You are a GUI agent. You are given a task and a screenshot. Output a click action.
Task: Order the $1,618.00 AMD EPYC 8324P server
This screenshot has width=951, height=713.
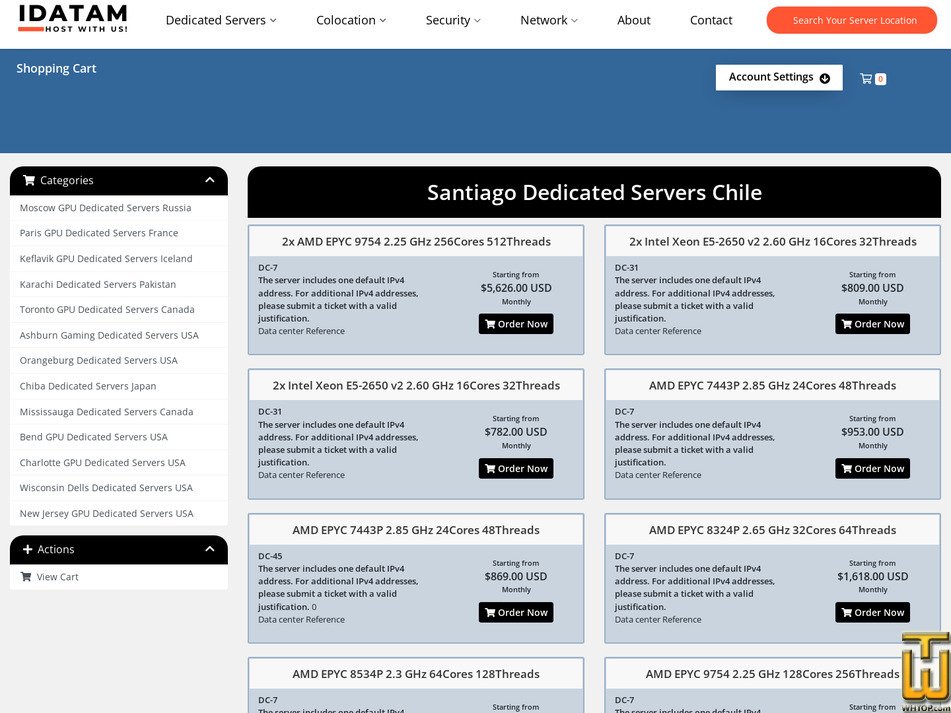click(x=872, y=613)
